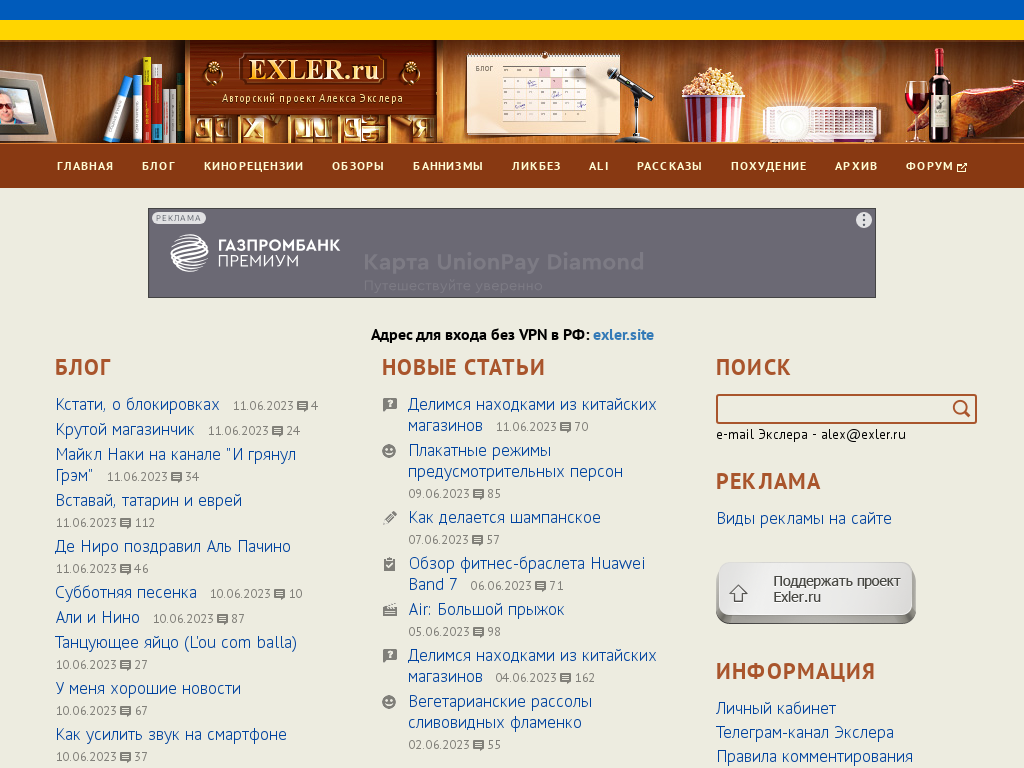Open 'Обзор фитнес-браслета Huawei Band 7'
Screen dimensions: 1024x768
(526, 573)
